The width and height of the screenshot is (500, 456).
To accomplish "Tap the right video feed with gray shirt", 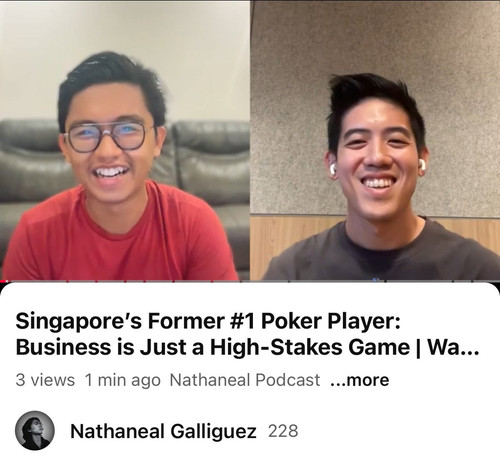I will point(375,140).
